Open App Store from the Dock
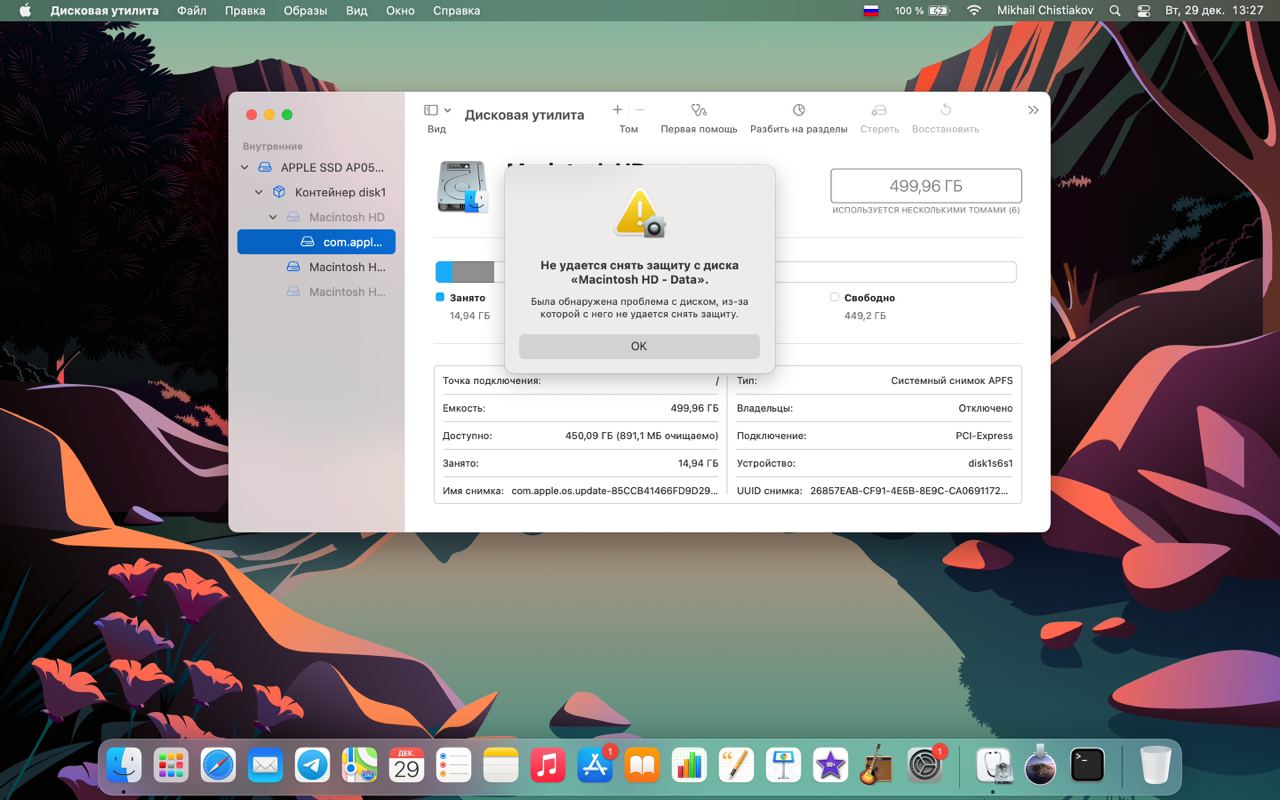 coord(595,767)
